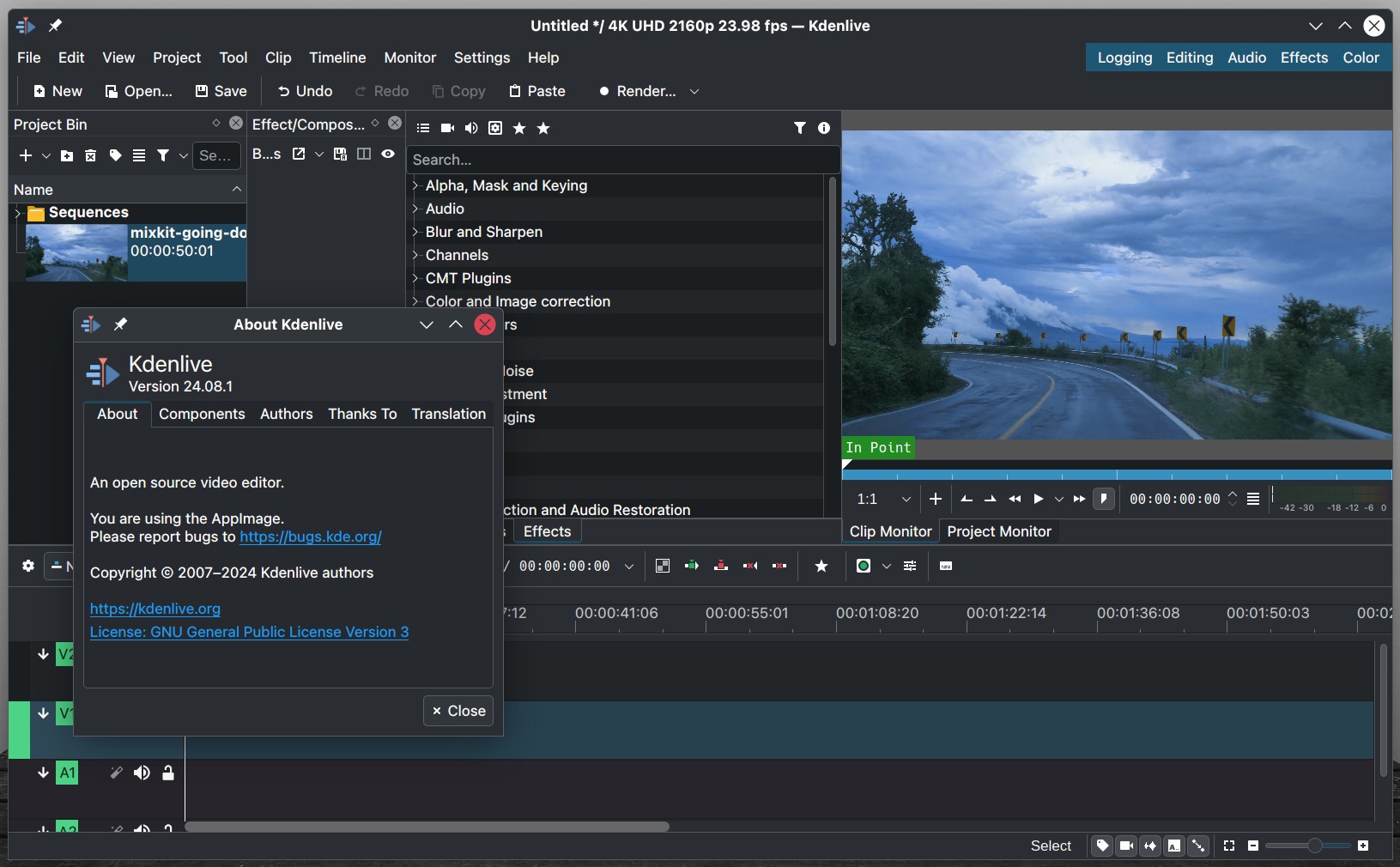Screen dimensions: 1400x867
Task: Click the insert clip zone green arrow icon
Action: point(692,566)
